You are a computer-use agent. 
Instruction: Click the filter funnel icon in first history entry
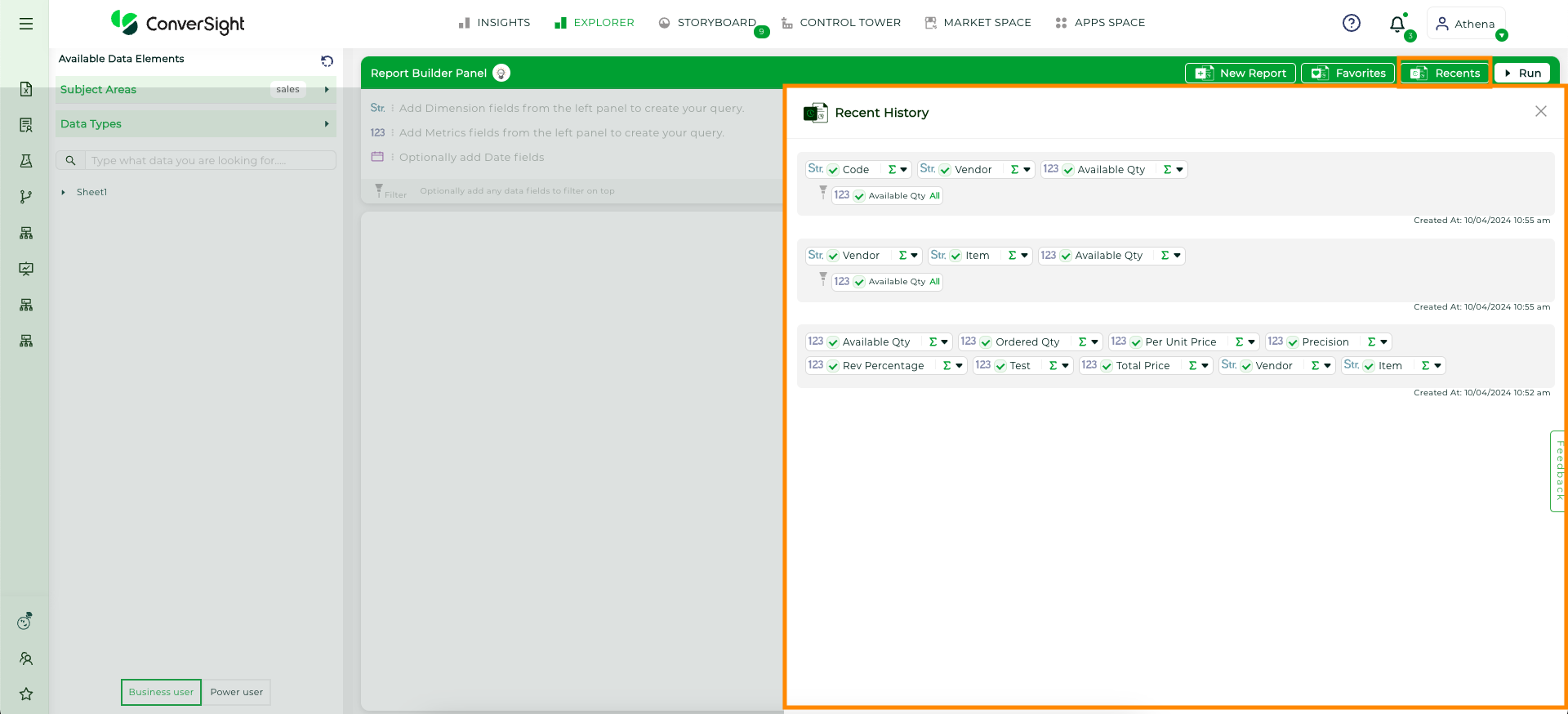(x=823, y=192)
